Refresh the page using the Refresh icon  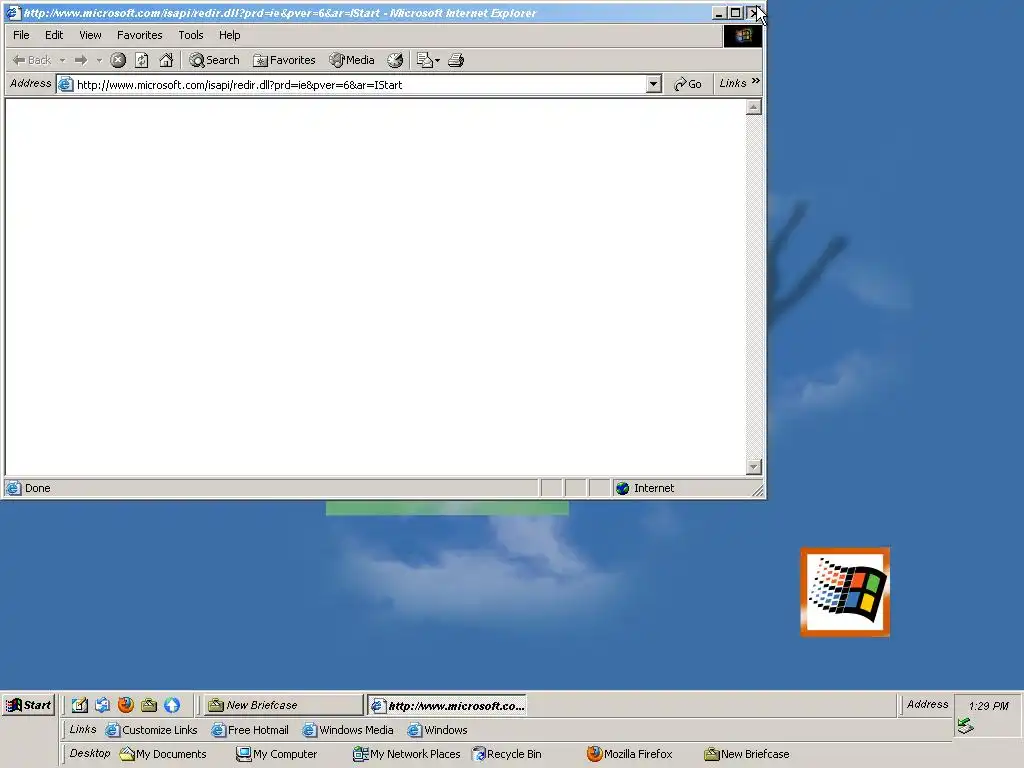(142, 60)
